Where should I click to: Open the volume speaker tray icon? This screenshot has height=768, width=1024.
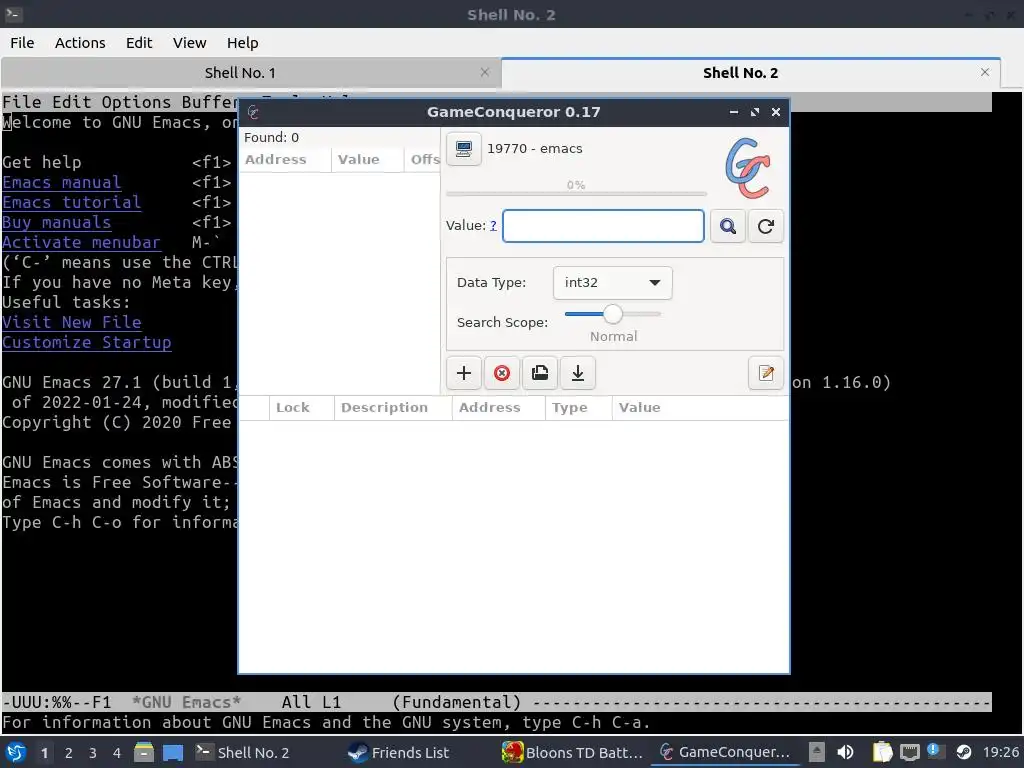click(845, 752)
